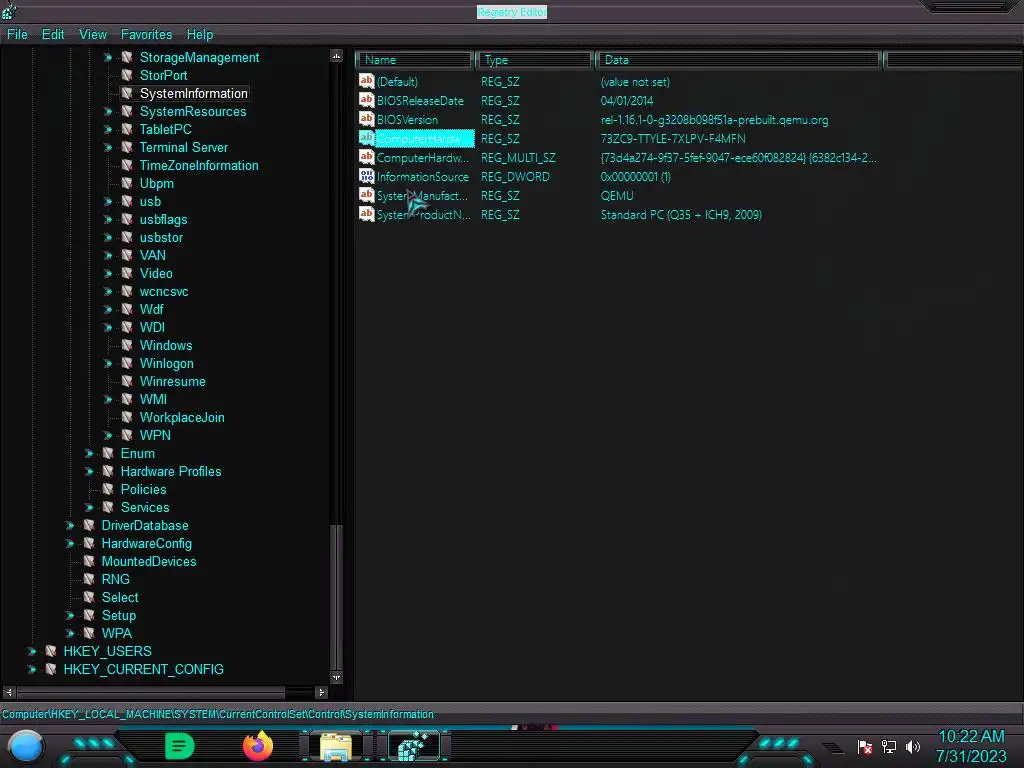Open File Explorer from the taskbar

[x=336, y=746]
